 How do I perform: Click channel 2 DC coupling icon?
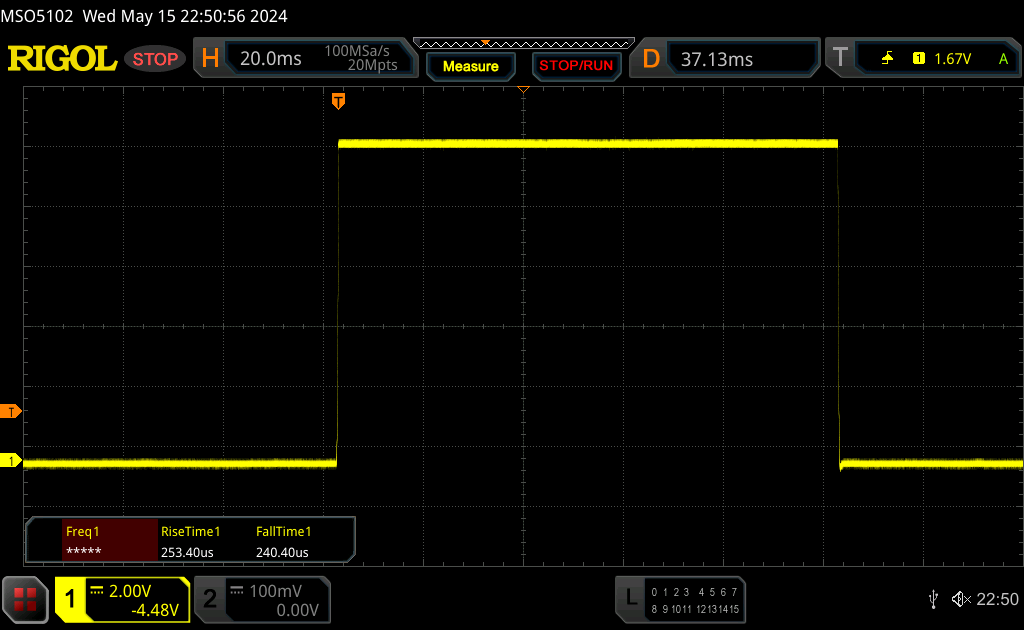tap(237, 591)
